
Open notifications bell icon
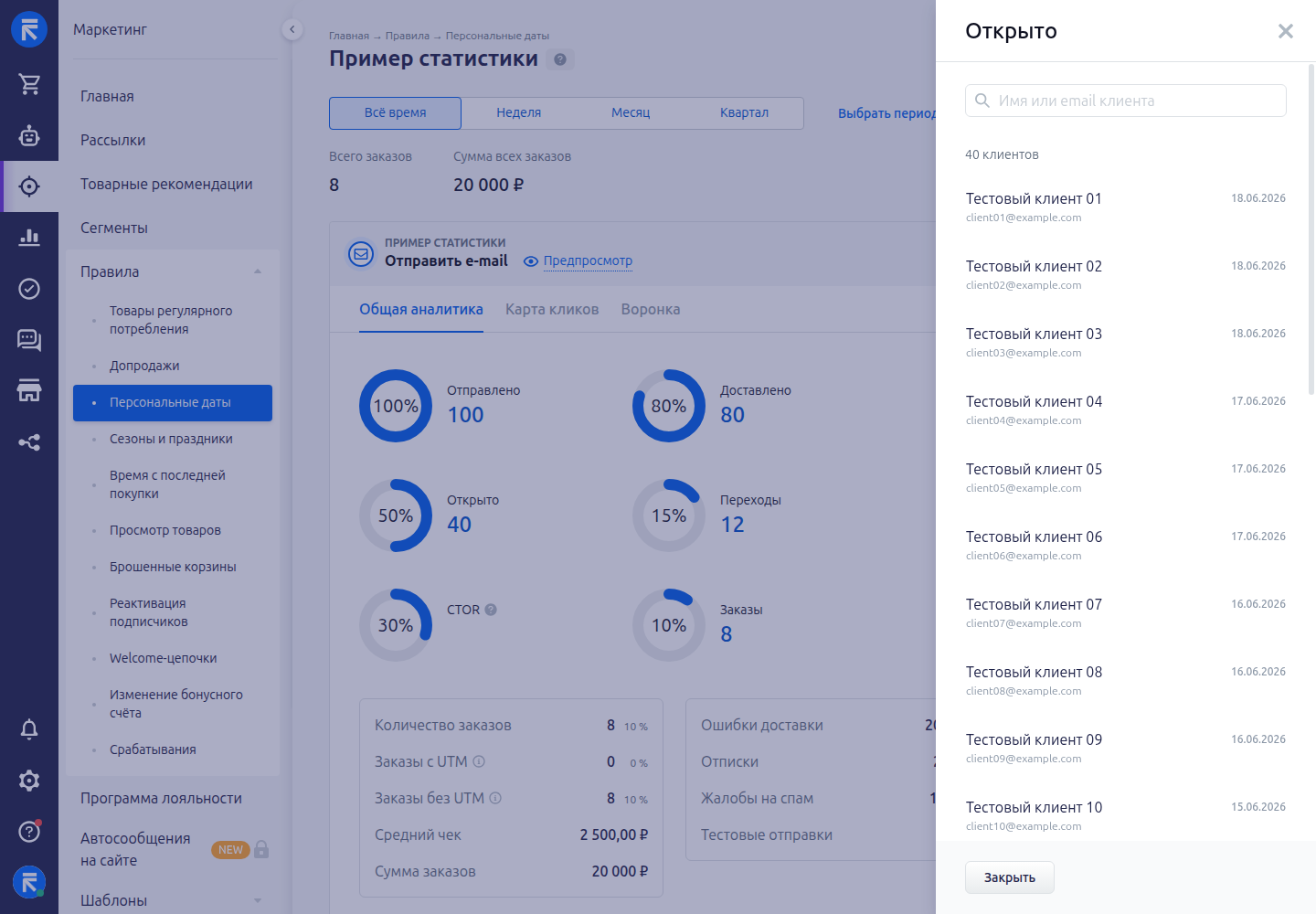(x=29, y=729)
